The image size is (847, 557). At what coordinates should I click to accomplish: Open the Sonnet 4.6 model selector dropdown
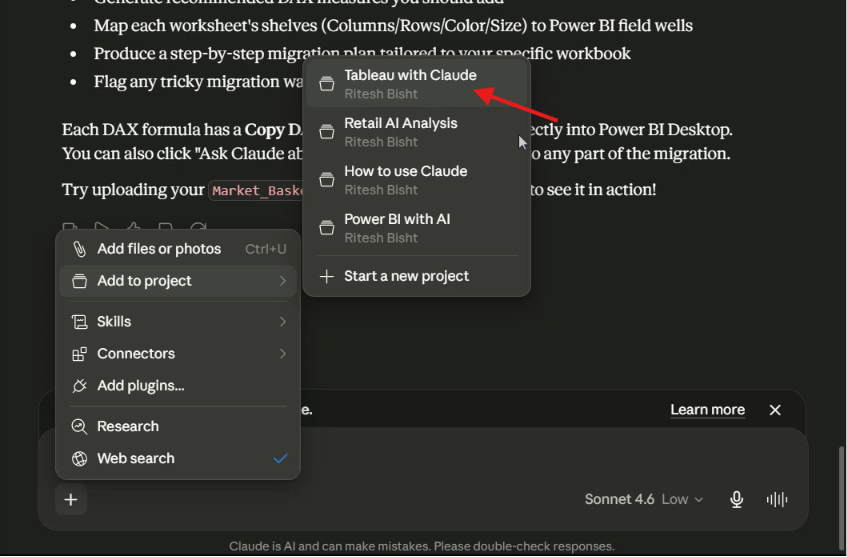tap(643, 499)
